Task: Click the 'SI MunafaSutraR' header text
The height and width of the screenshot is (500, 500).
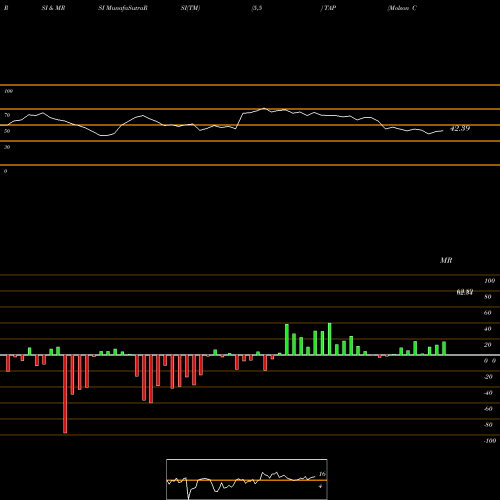Action: click(123, 8)
